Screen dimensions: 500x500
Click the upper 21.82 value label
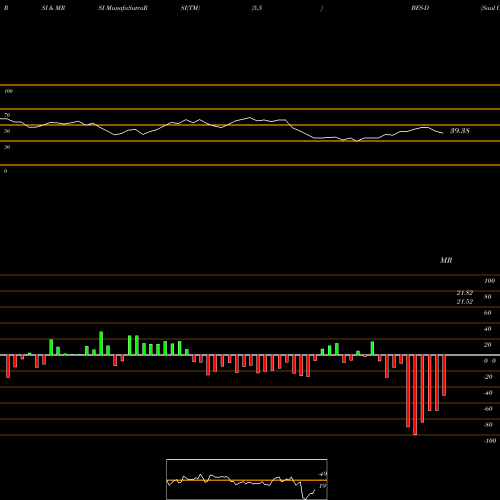click(x=465, y=293)
